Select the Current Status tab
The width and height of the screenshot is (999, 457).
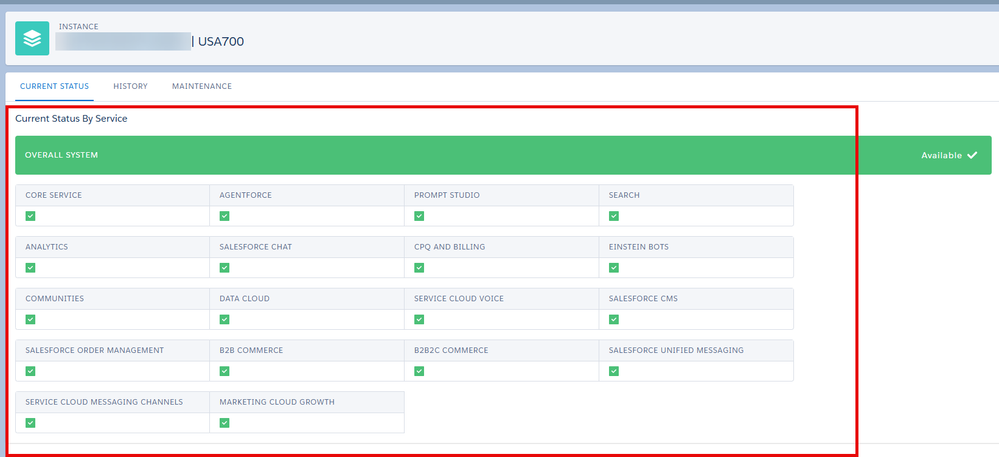coord(54,86)
